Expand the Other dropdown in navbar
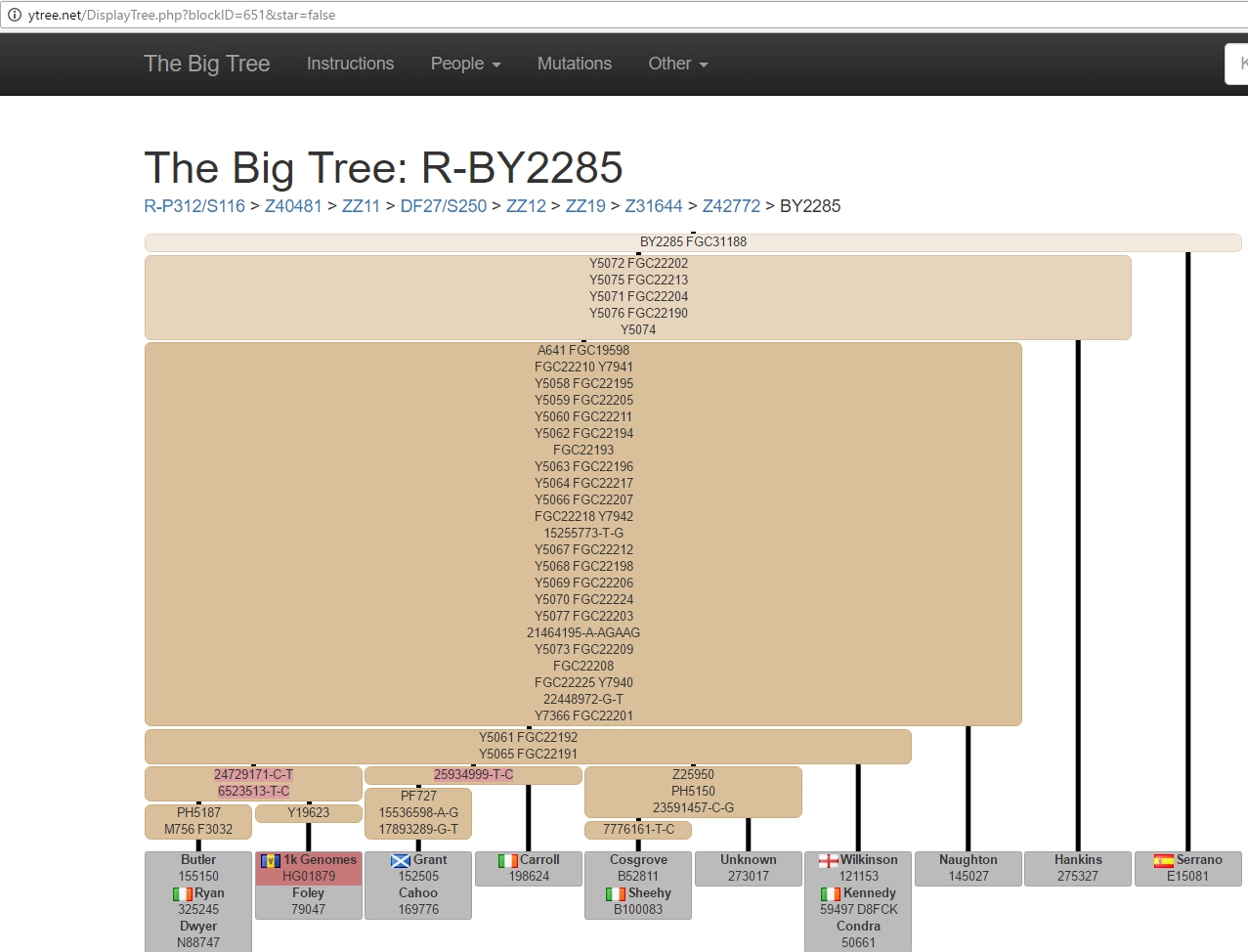The width and height of the screenshot is (1248, 952). [678, 64]
